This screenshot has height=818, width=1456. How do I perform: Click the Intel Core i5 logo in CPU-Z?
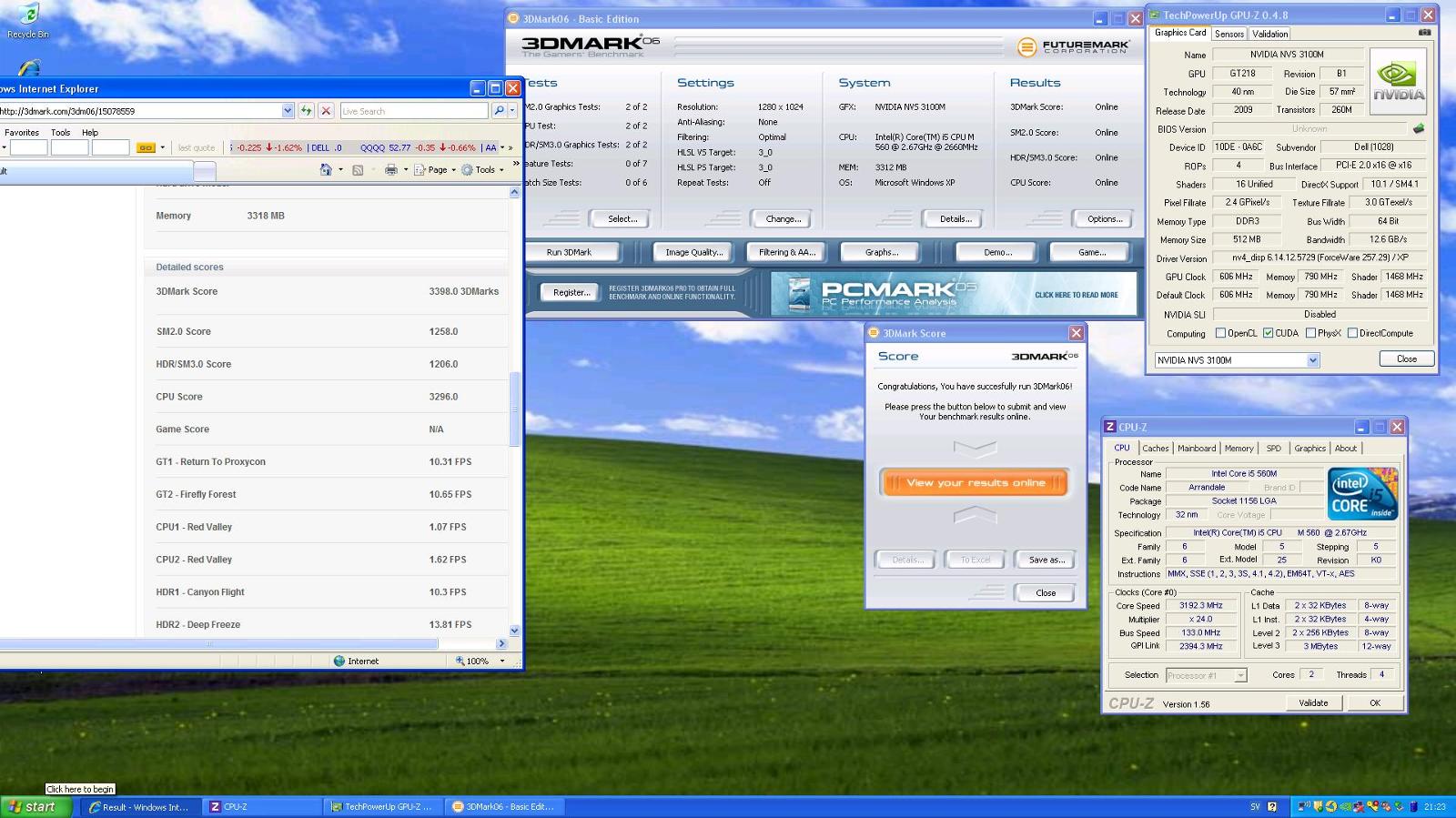(x=1362, y=493)
